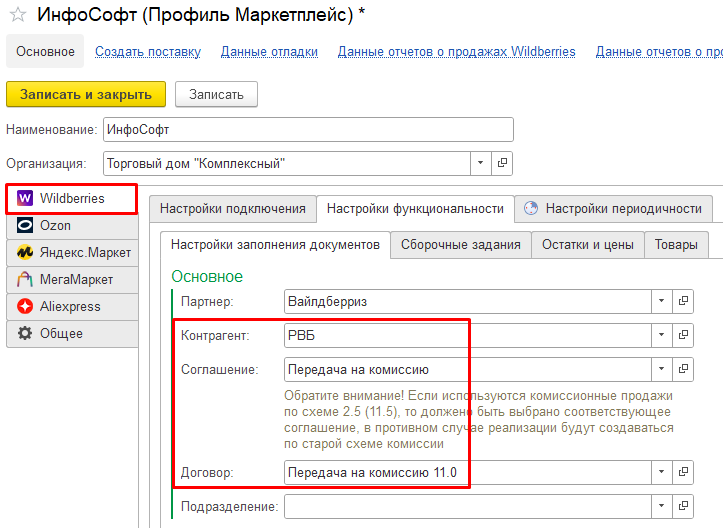723x528 pixels.
Task: Select the Яндекс.Маркет marketplace entry
Action: click(72, 252)
